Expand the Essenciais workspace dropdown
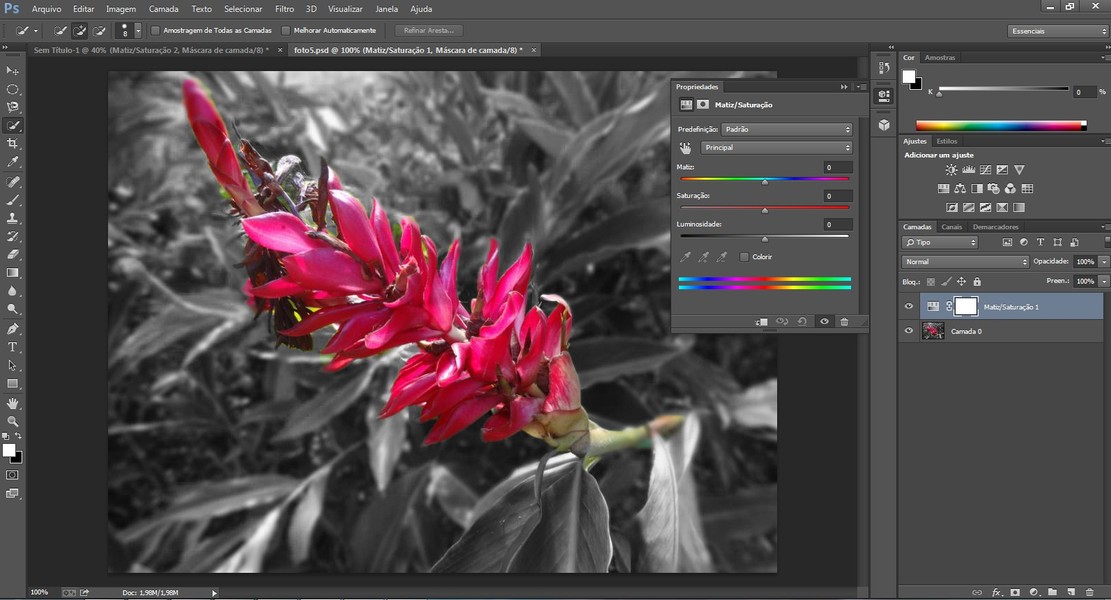Image resolution: width=1111 pixels, height=600 pixels. coord(1058,31)
